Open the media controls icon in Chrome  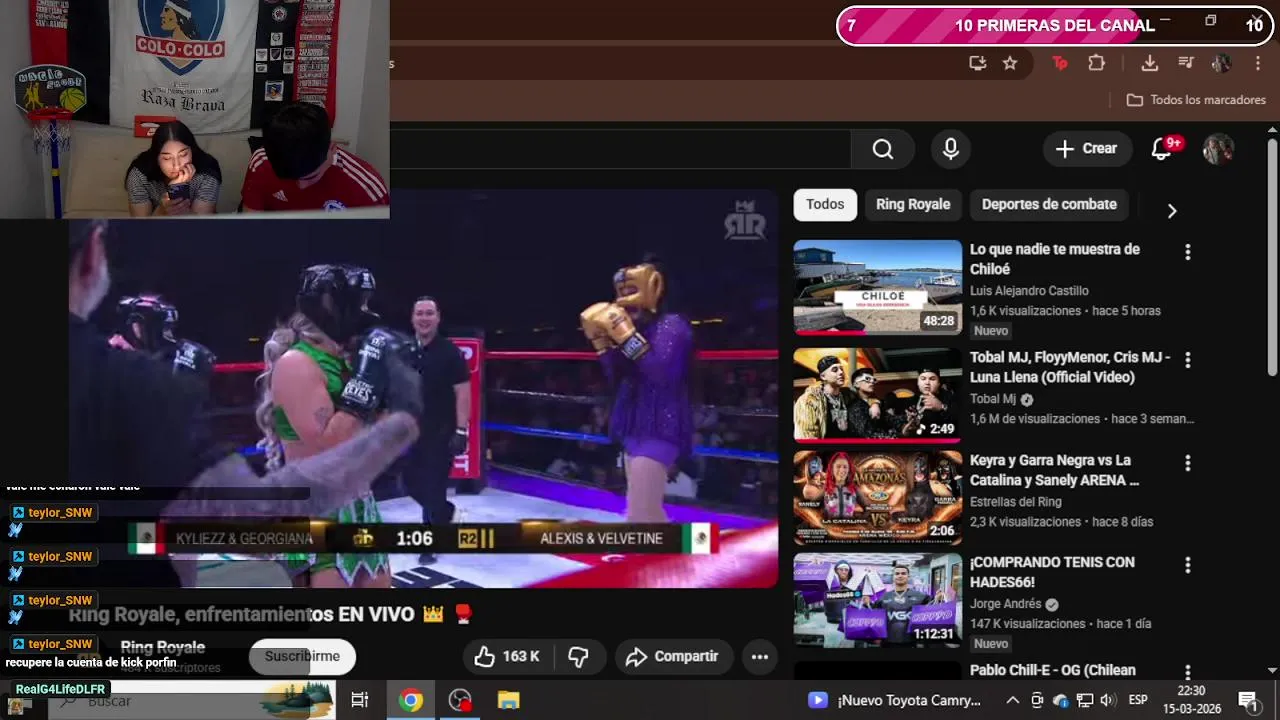tap(1186, 63)
